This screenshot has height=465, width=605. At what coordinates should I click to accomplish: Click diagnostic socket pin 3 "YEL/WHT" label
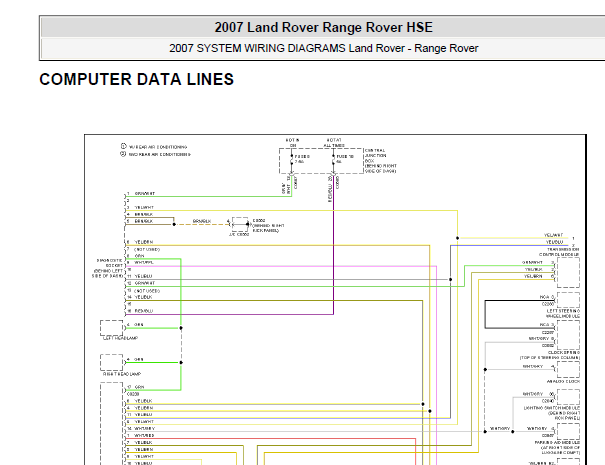[144, 207]
